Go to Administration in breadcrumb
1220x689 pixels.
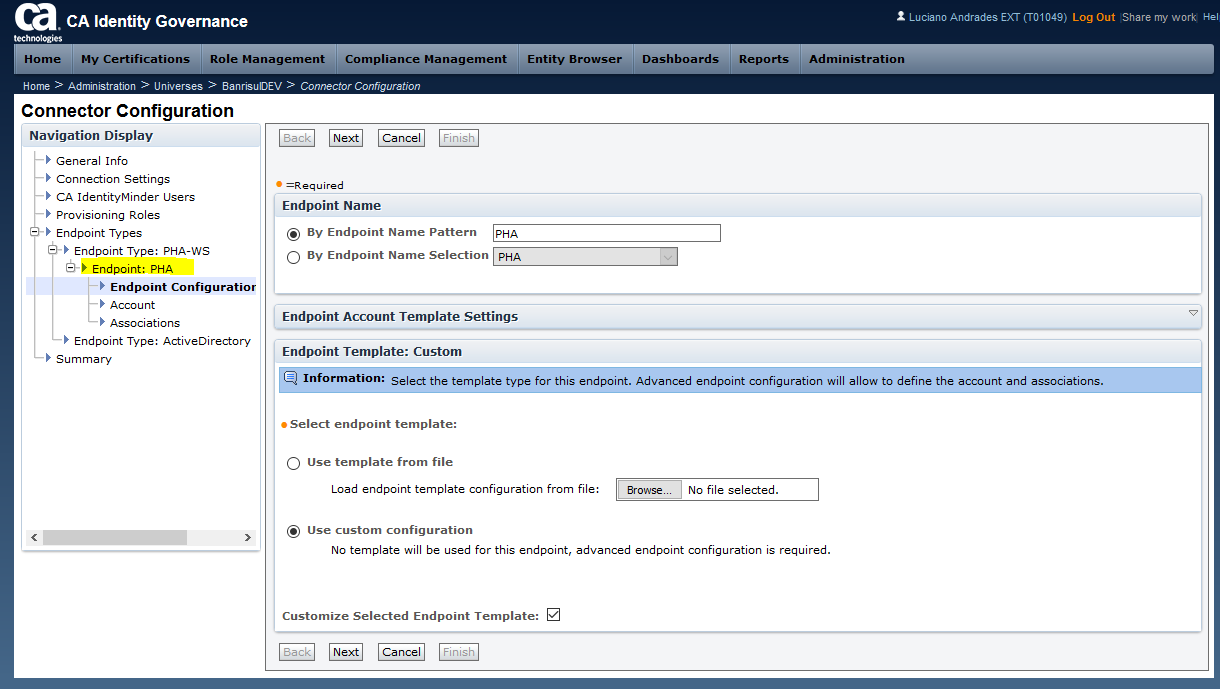click(x=102, y=86)
